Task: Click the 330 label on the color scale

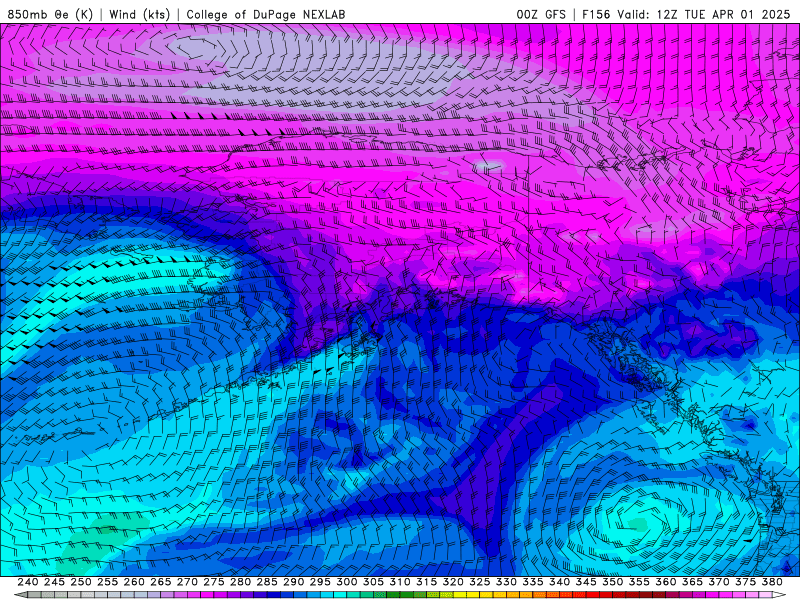Action: (506, 582)
